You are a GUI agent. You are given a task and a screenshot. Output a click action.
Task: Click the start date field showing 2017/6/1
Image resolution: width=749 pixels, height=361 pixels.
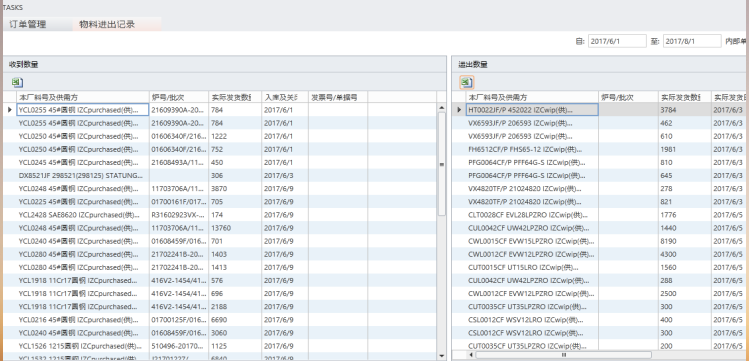tap(617, 41)
